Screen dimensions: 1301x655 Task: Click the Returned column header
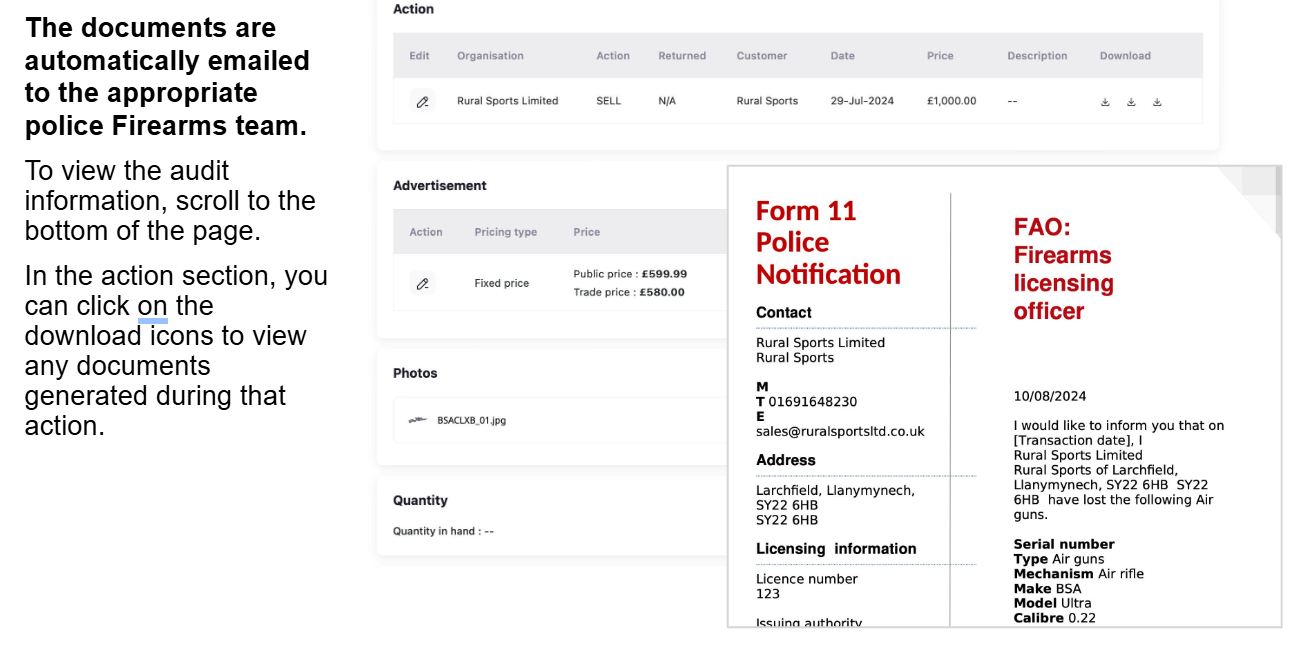682,56
